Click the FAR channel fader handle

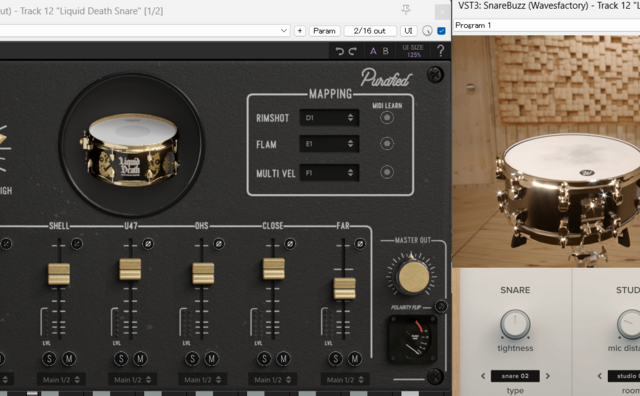345,289
